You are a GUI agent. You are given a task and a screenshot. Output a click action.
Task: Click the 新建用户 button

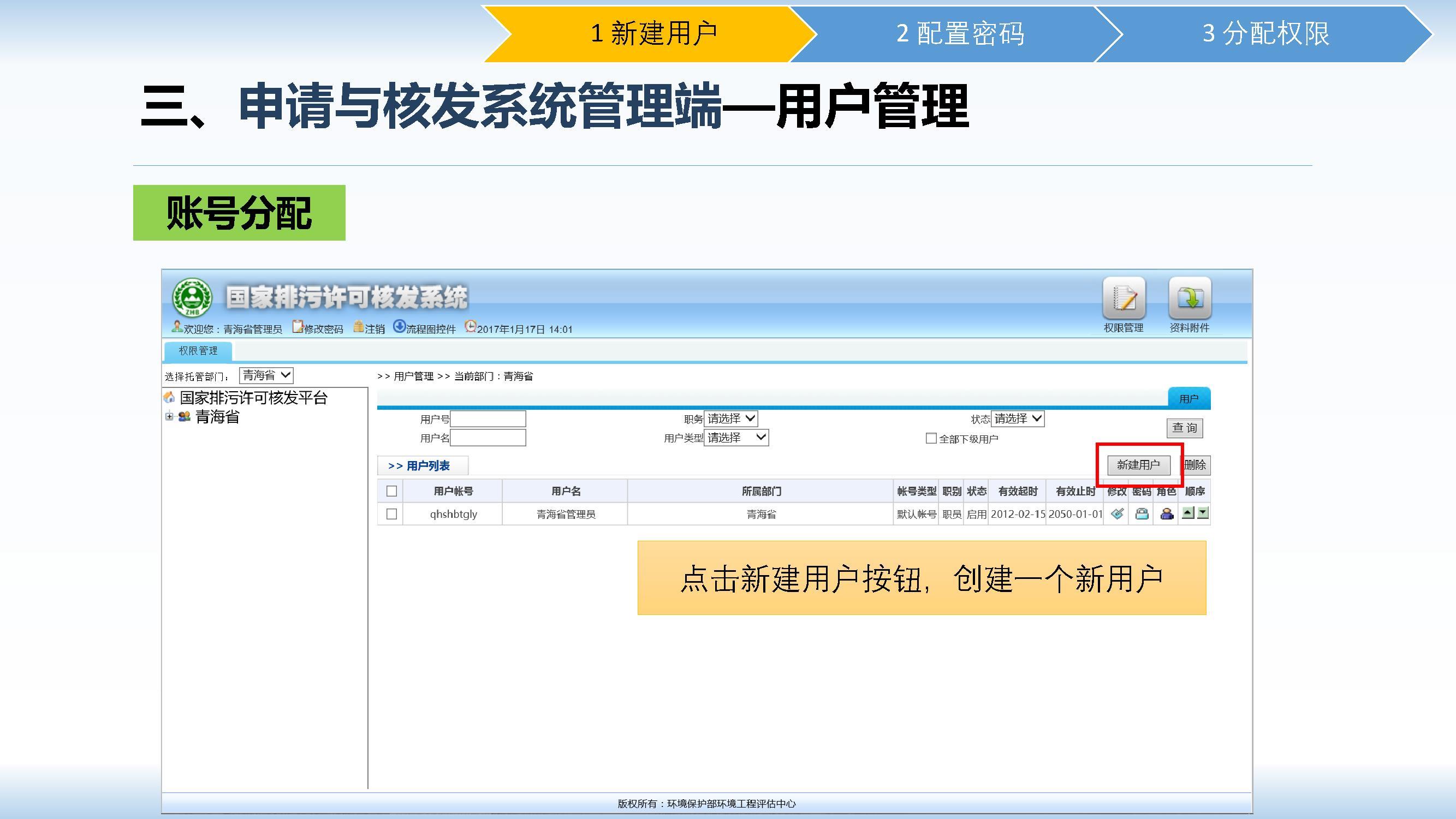tap(1138, 465)
